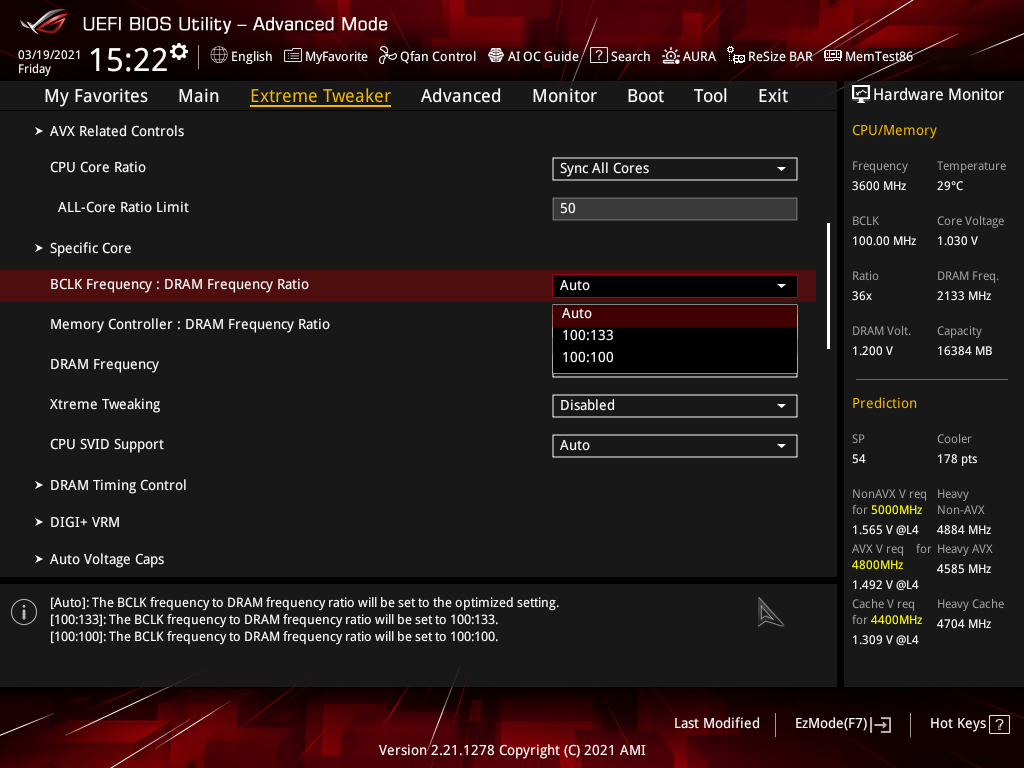Open Xtreme Tweaking dropdown

(x=675, y=406)
